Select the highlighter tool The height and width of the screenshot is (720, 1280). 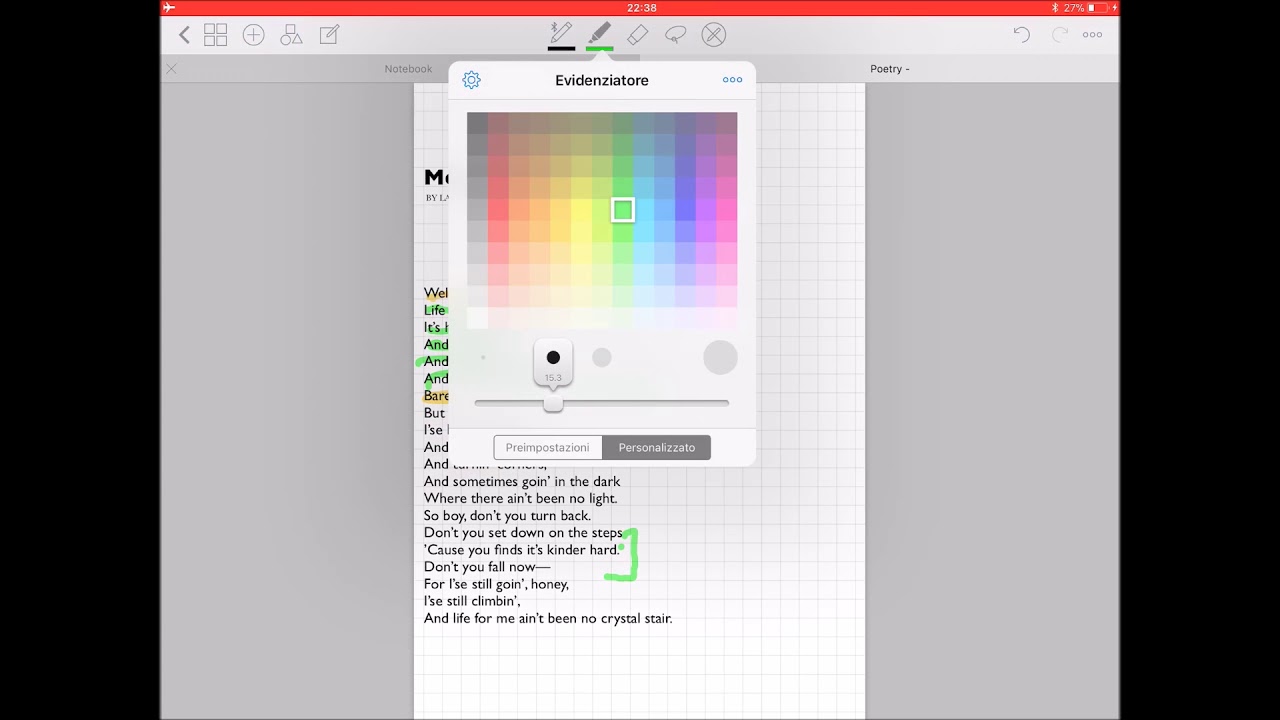pyautogui.click(x=599, y=34)
